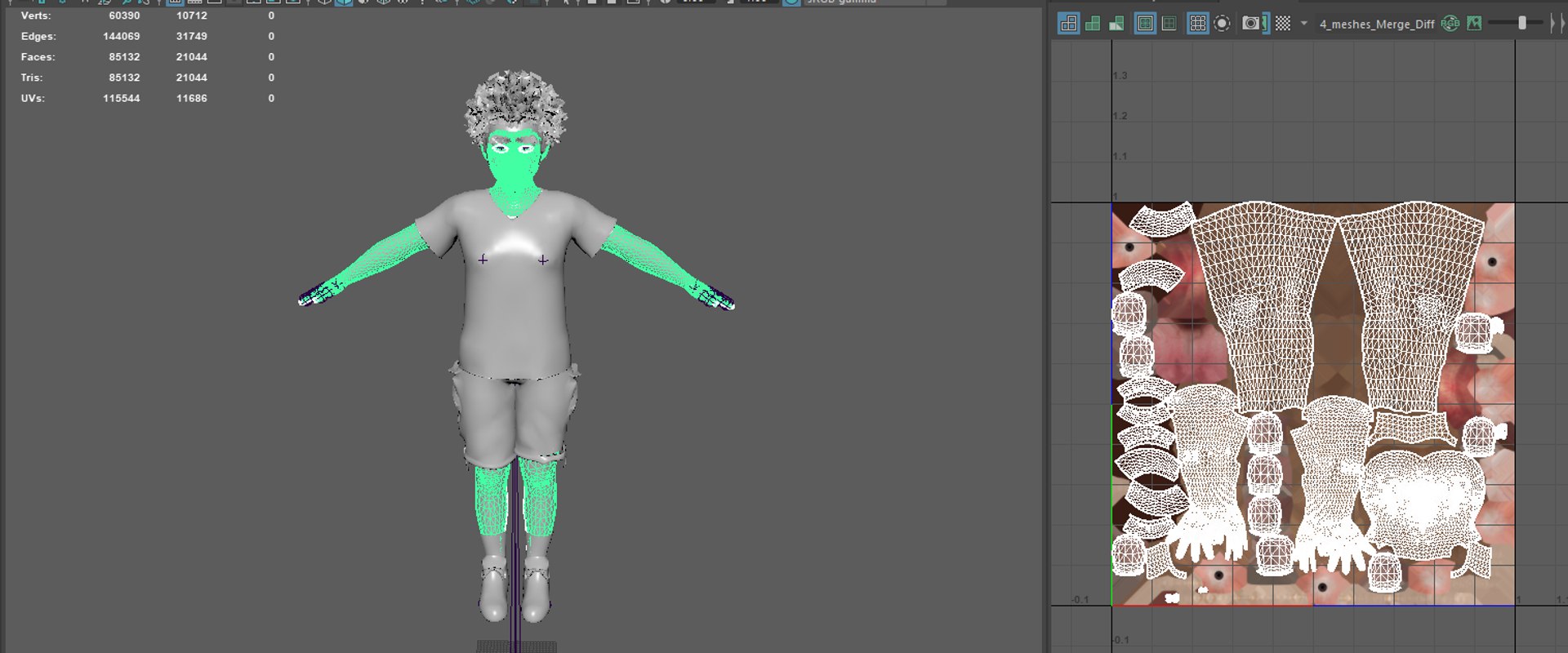Click the isolate select dashed-circle icon
Screen dimensions: 1568x653
[x=1222, y=24]
